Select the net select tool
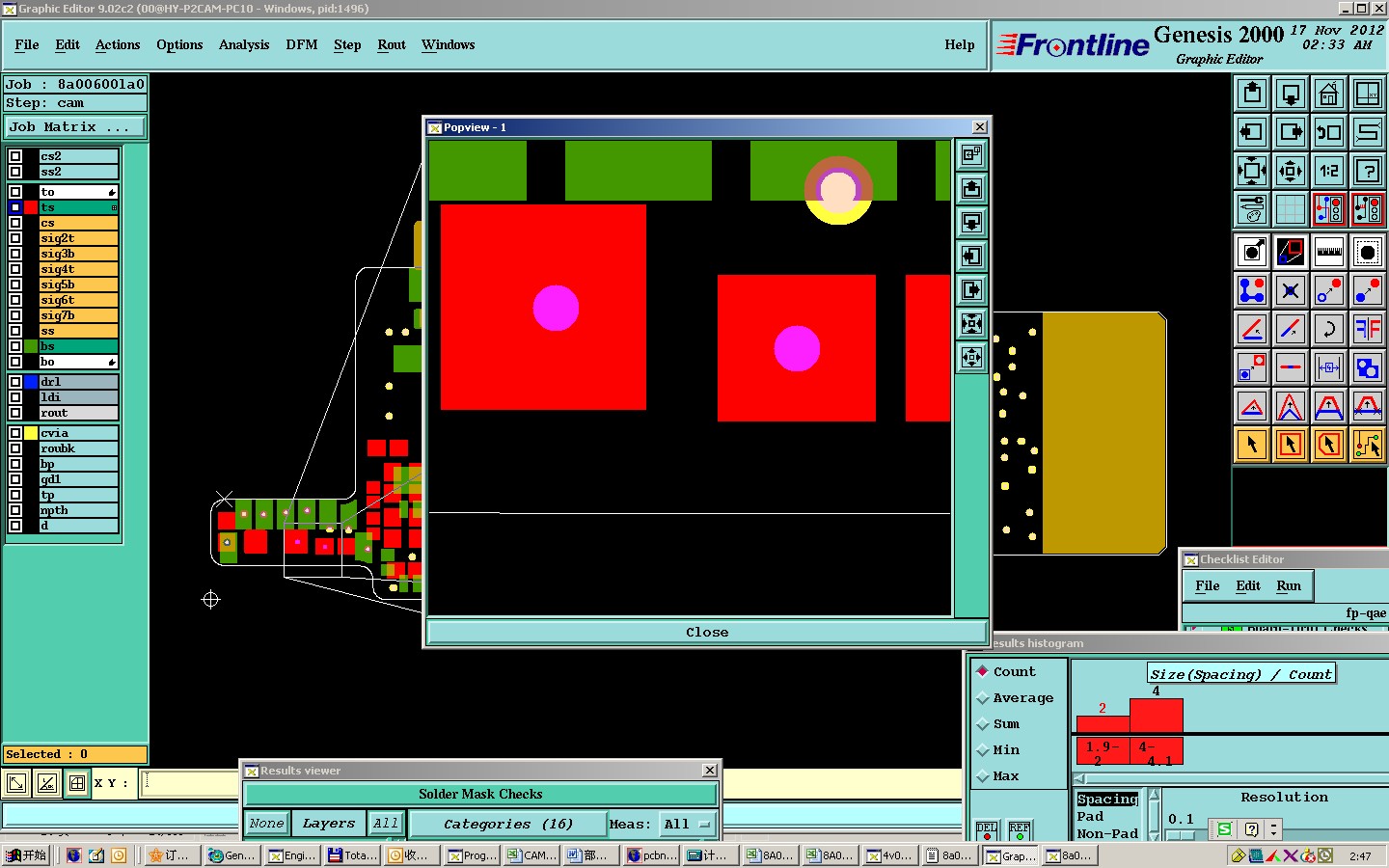This screenshot has height=868, width=1389. pos(1368,445)
